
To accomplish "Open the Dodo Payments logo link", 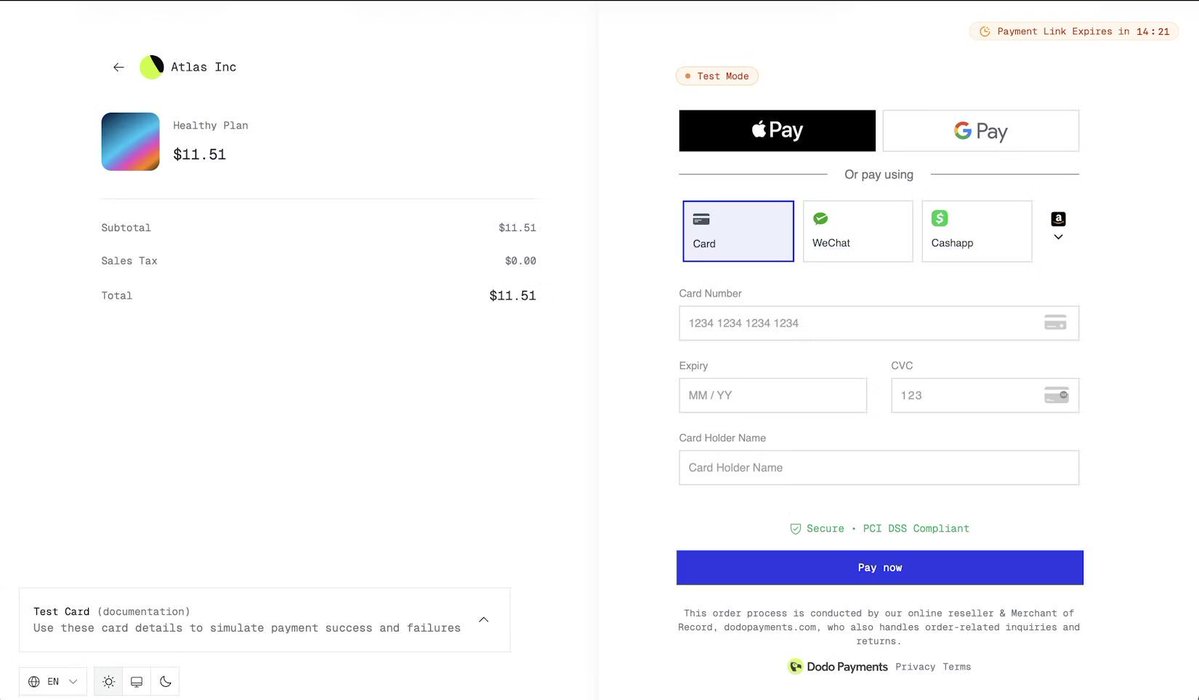I will (838, 666).
